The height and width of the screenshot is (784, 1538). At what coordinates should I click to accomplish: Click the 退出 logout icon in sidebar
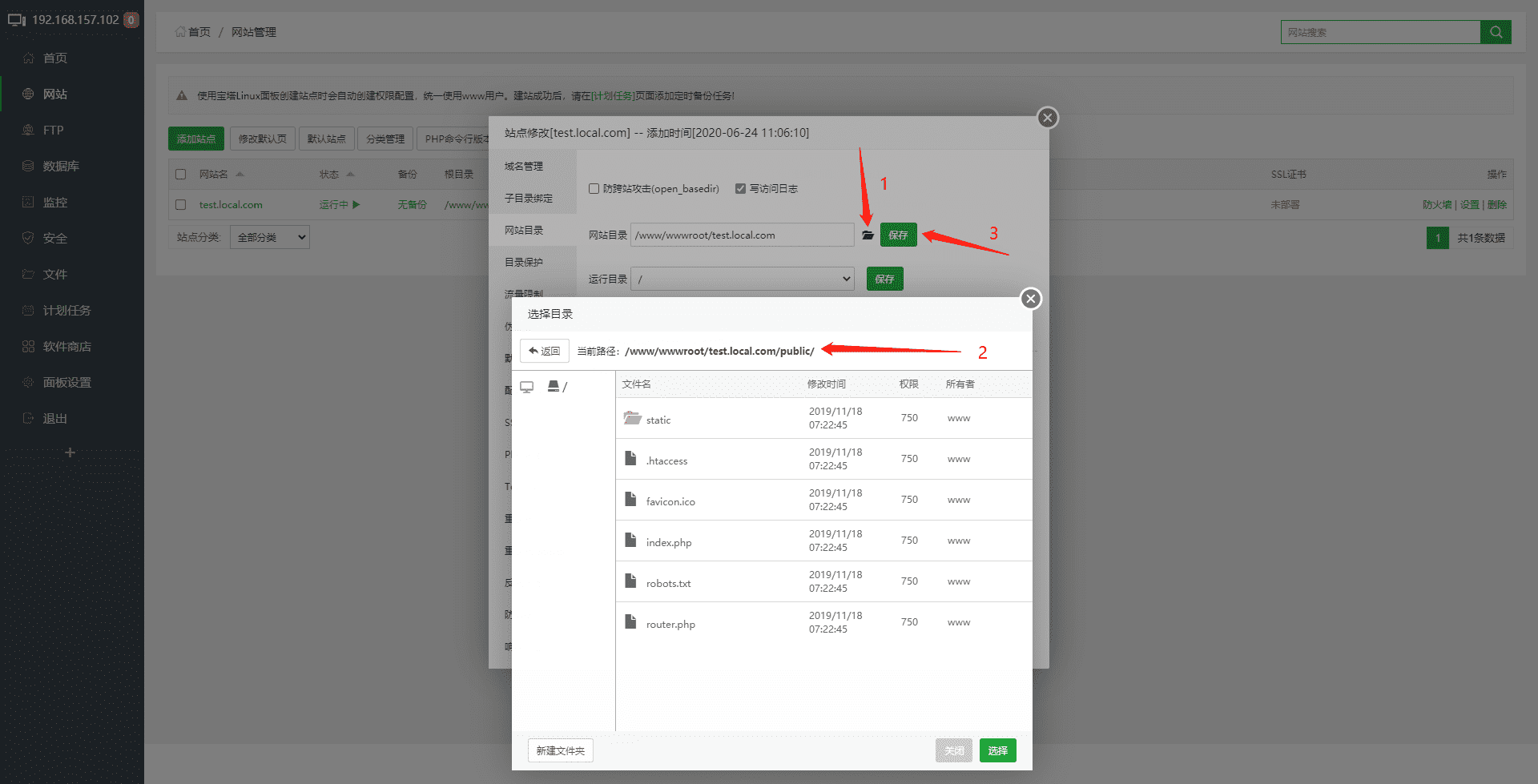tap(28, 418)
